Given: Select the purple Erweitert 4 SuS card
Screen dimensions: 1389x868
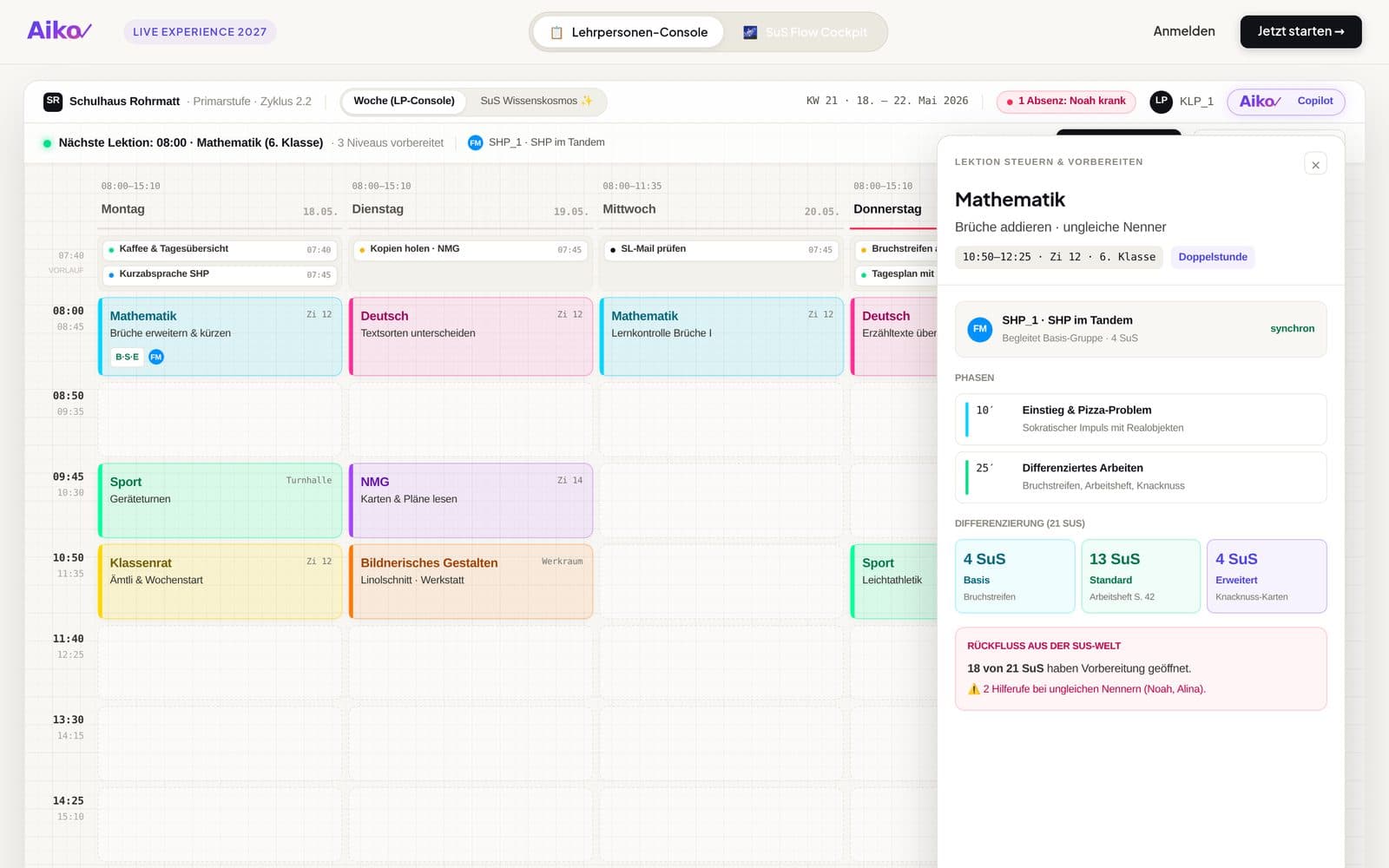Looking at the screenshot, I should click(x=1267, y=576).
